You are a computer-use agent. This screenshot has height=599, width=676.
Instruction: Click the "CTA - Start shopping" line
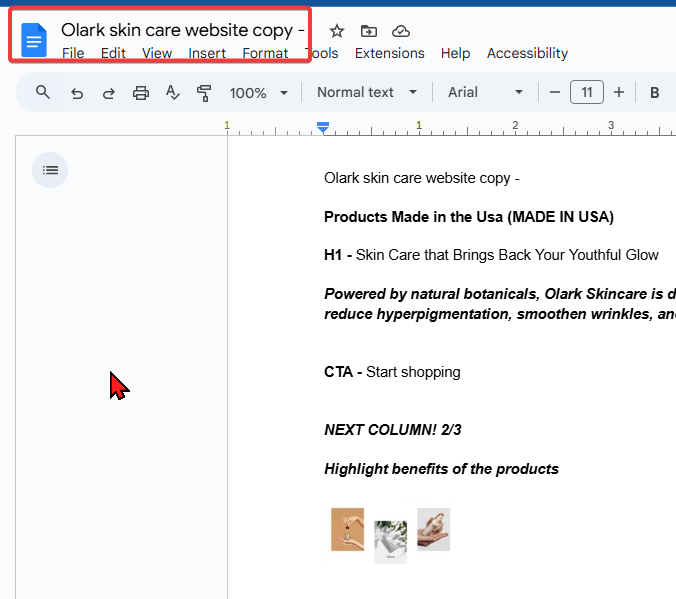tap(392, 372)
